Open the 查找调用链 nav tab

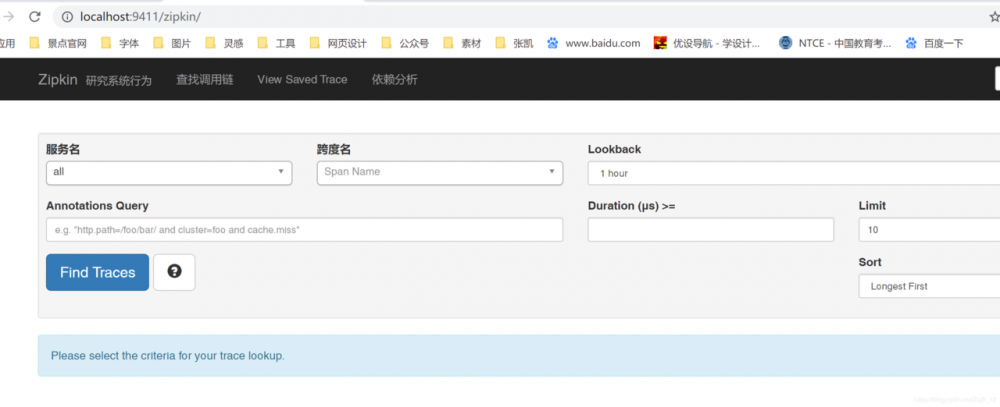[x=205, y=80]
